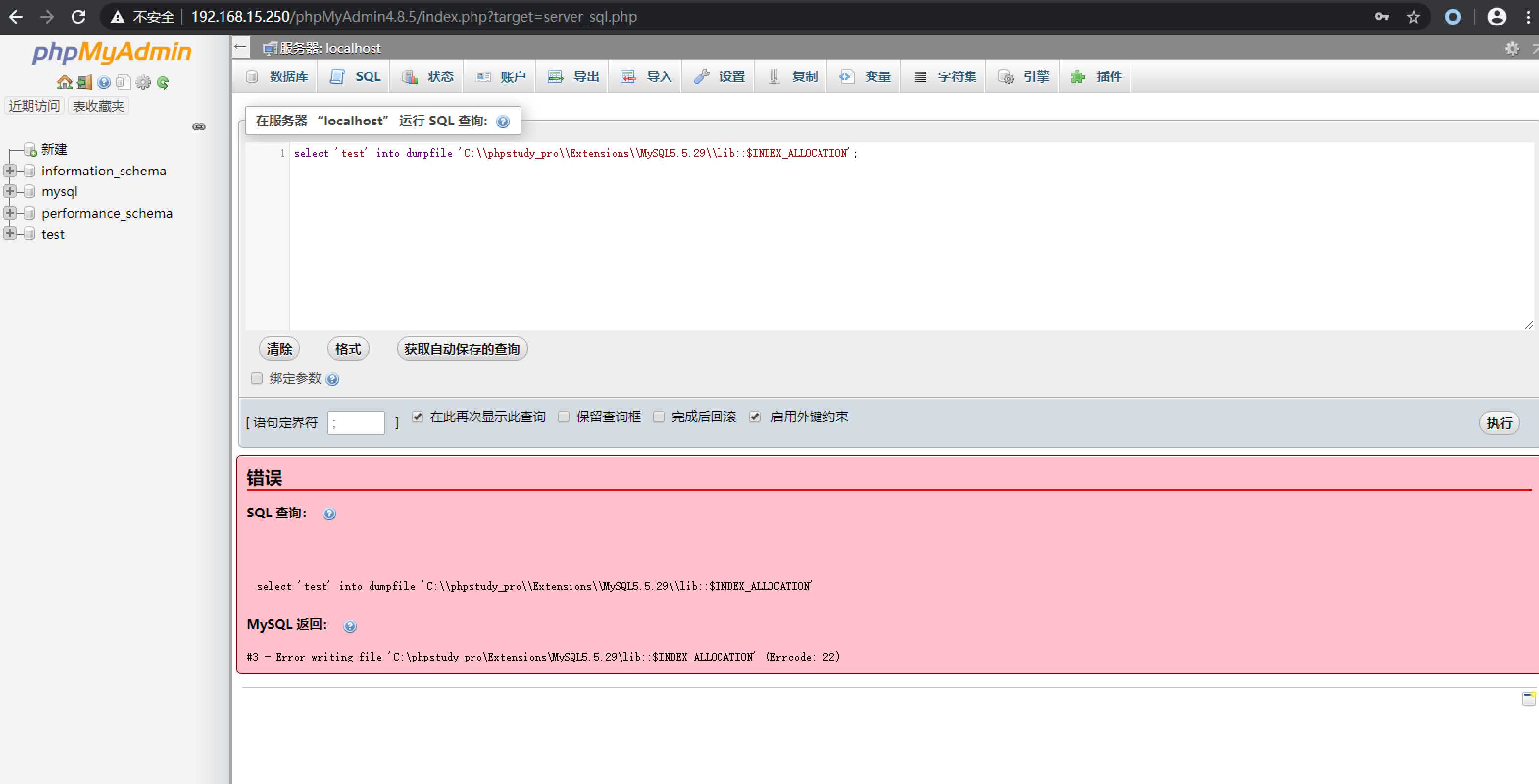Image resolution: width=1539 pixels, height=784 pixels.
Task: Click help icon next to bind parameters
Action: pos(333,380)
